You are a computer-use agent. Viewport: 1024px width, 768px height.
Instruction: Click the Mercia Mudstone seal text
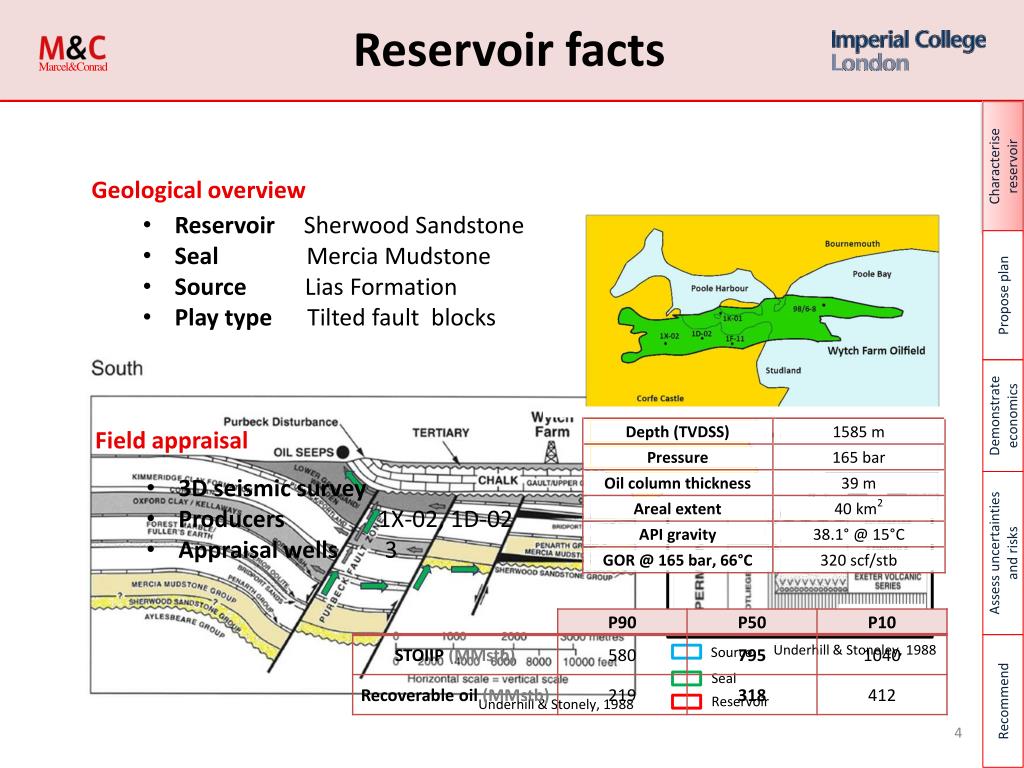pos(398,256)
